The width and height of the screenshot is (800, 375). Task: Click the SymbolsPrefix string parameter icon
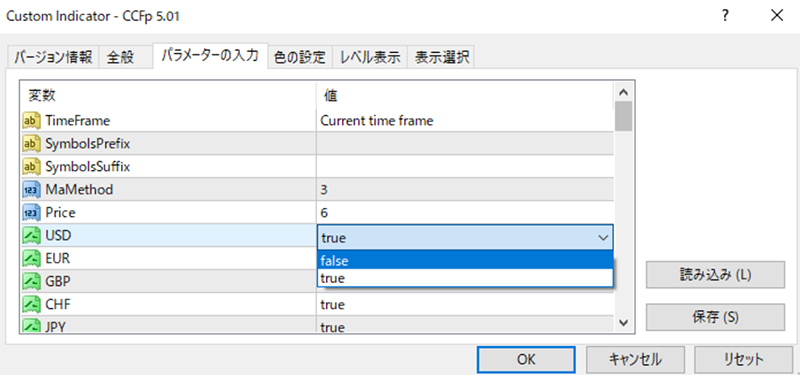coord(31,144)
